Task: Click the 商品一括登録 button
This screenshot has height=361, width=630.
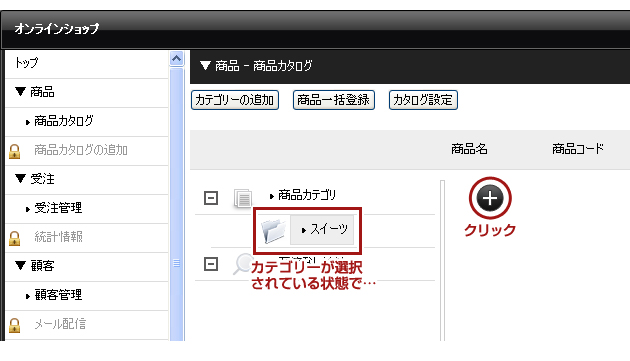Action: pos(333,100)
